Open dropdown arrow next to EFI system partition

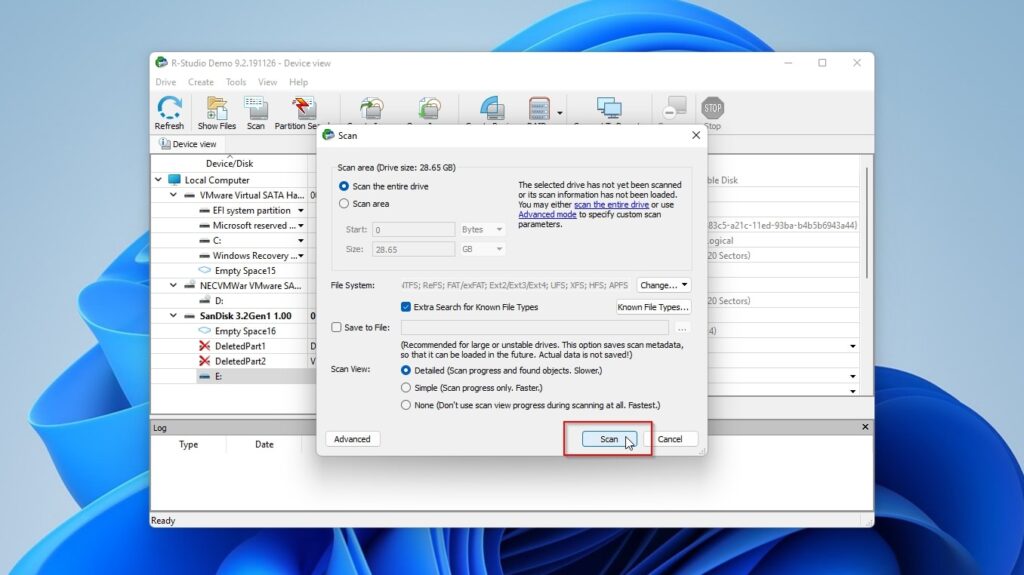click(301, 210)
